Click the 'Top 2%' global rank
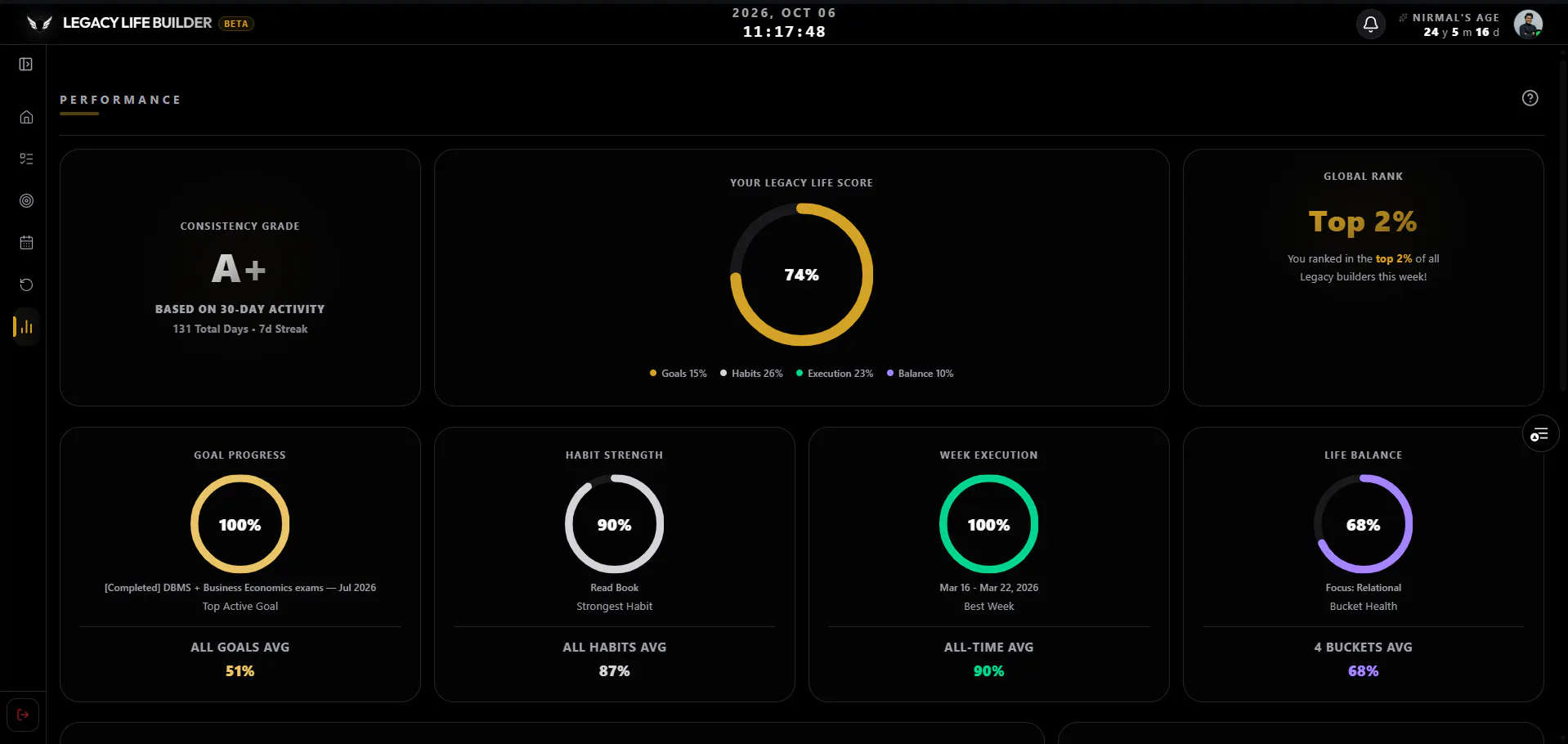 tap(1363, 222)
